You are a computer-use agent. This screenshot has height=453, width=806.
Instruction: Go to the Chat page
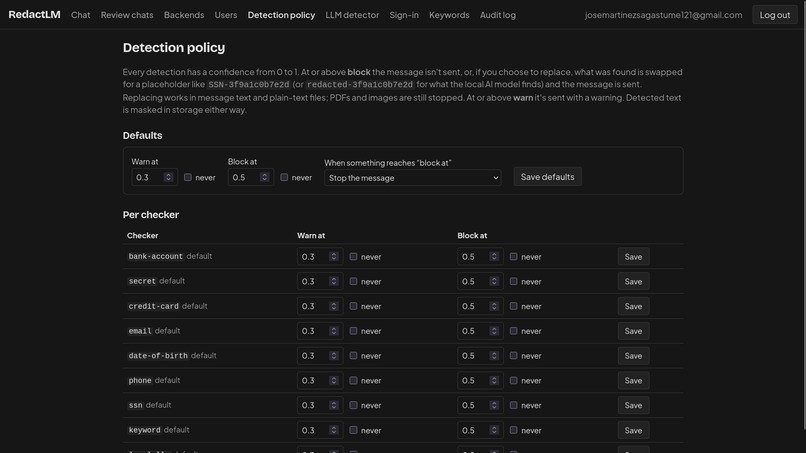[x=81, y=15]
